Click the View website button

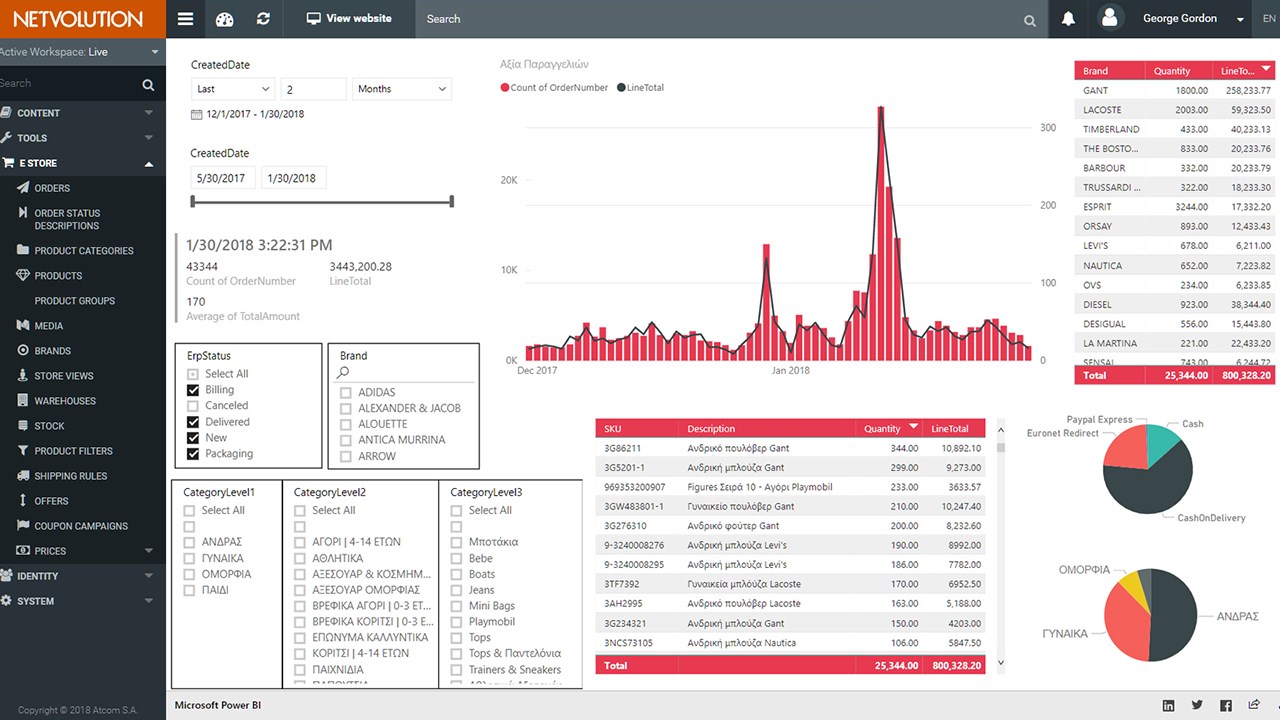[349, 18]
